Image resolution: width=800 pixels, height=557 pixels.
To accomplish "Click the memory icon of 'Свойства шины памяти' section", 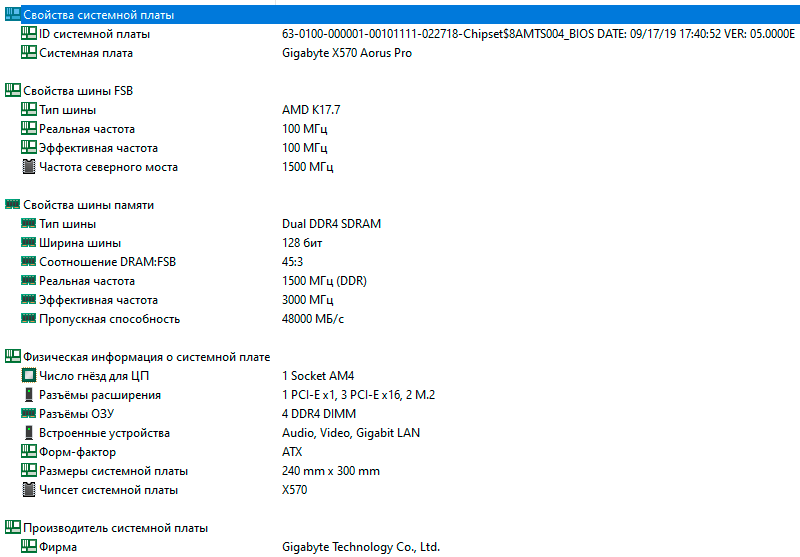I will 13,205.
